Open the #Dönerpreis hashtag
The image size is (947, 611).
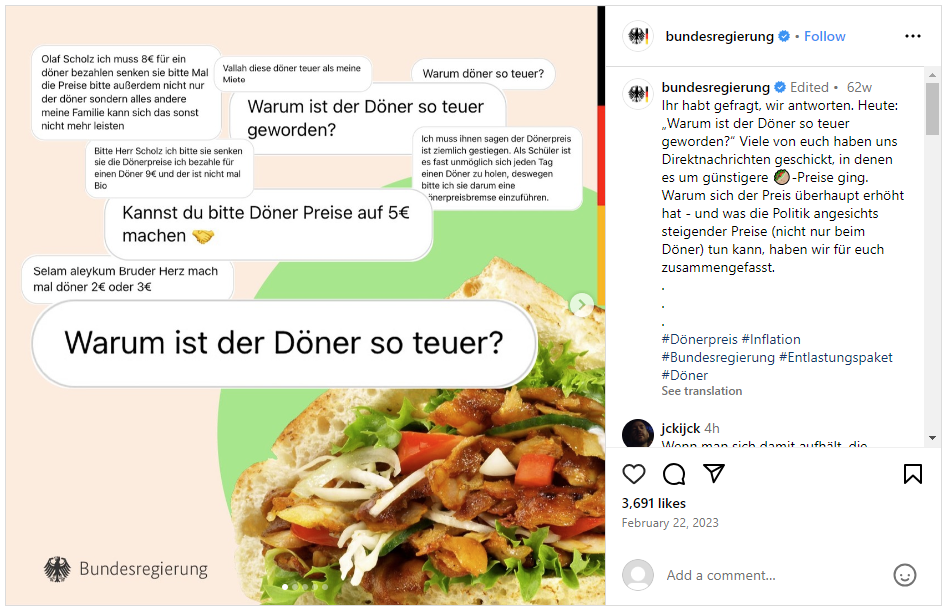click(699, 339)
